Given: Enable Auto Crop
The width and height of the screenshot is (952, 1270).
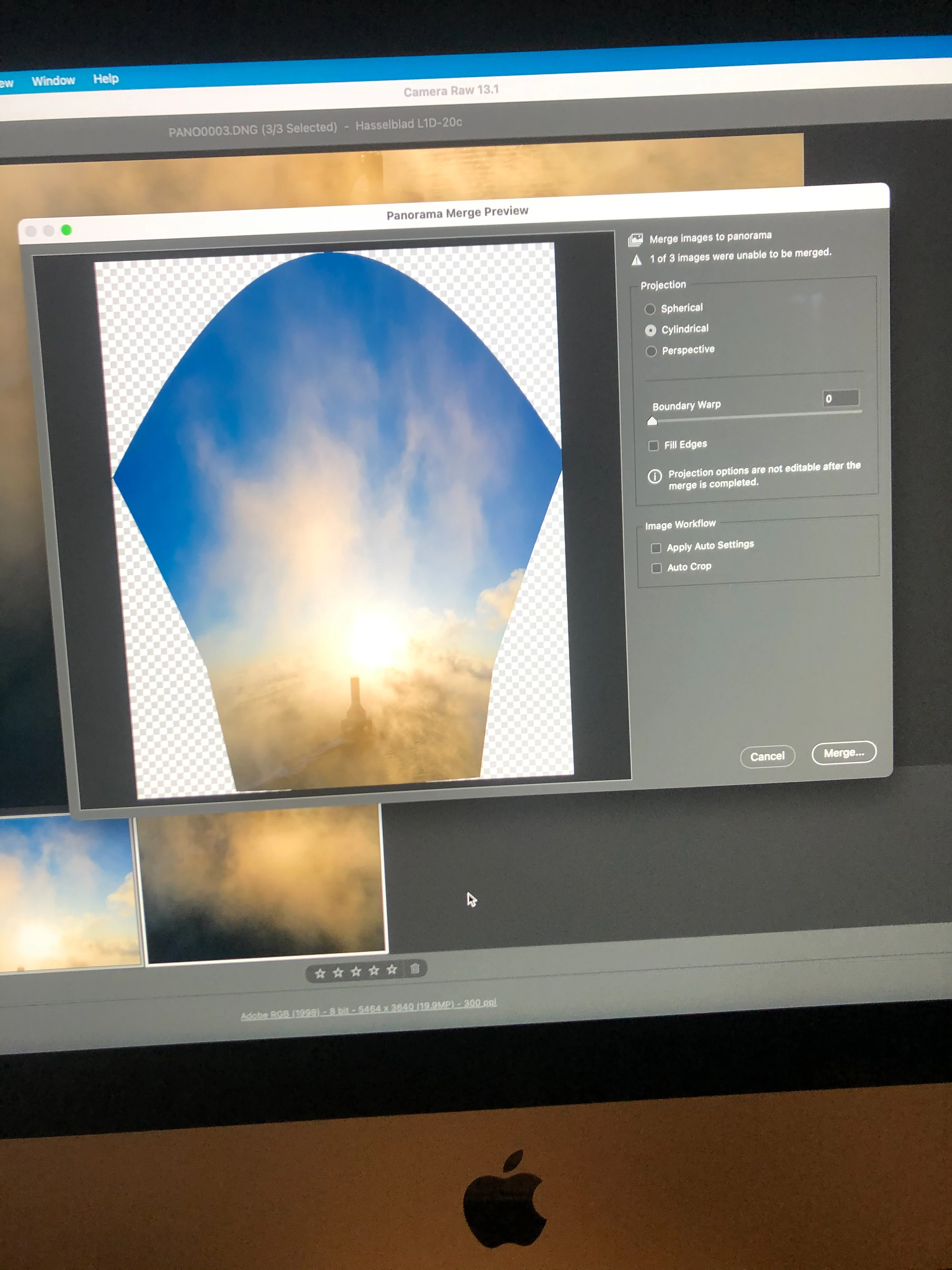Looking at the screenshot, I should 656,568.
